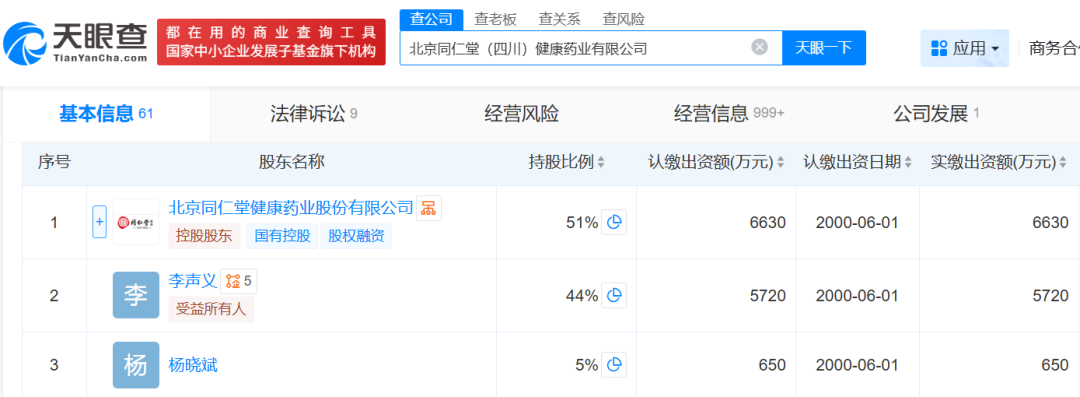Clear the search box text
The image size is (1080, 397).
(x=759, y=48)
